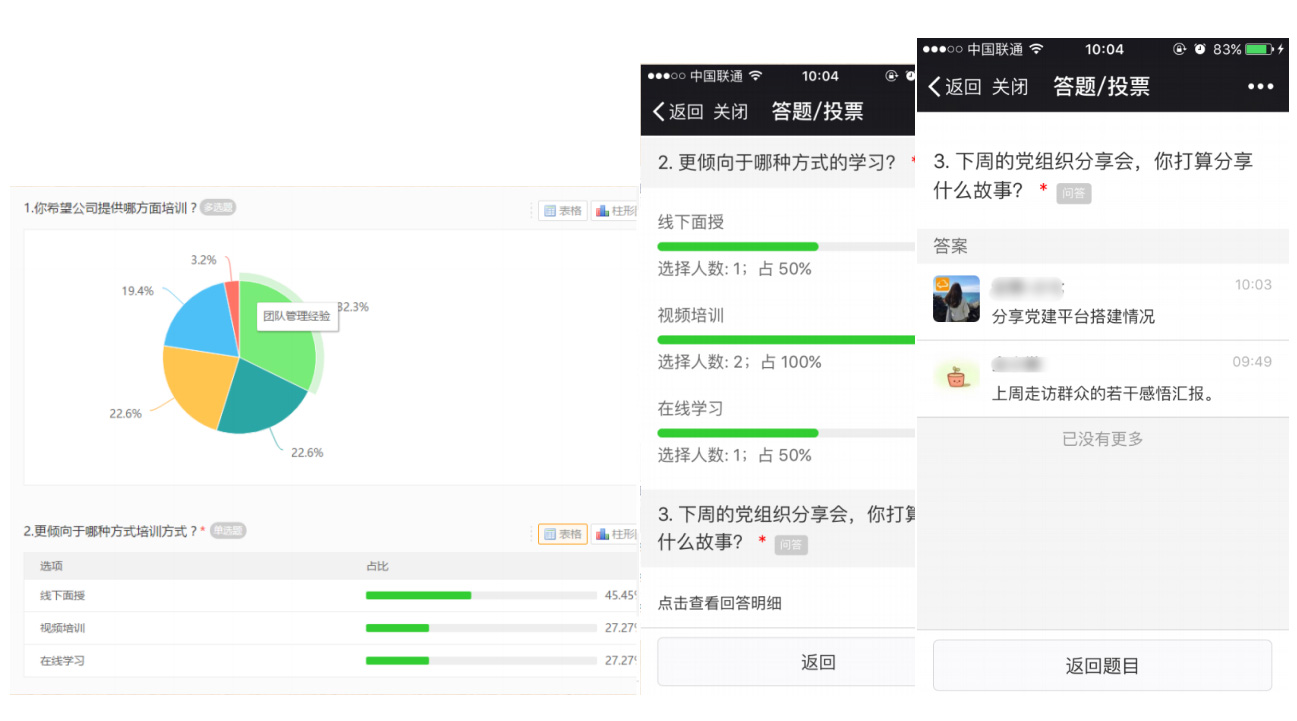This screenshot has width=1297, height=721.
Task: Open 点击查看回答明细 to view answer details
Action: (x=718, y=602)
